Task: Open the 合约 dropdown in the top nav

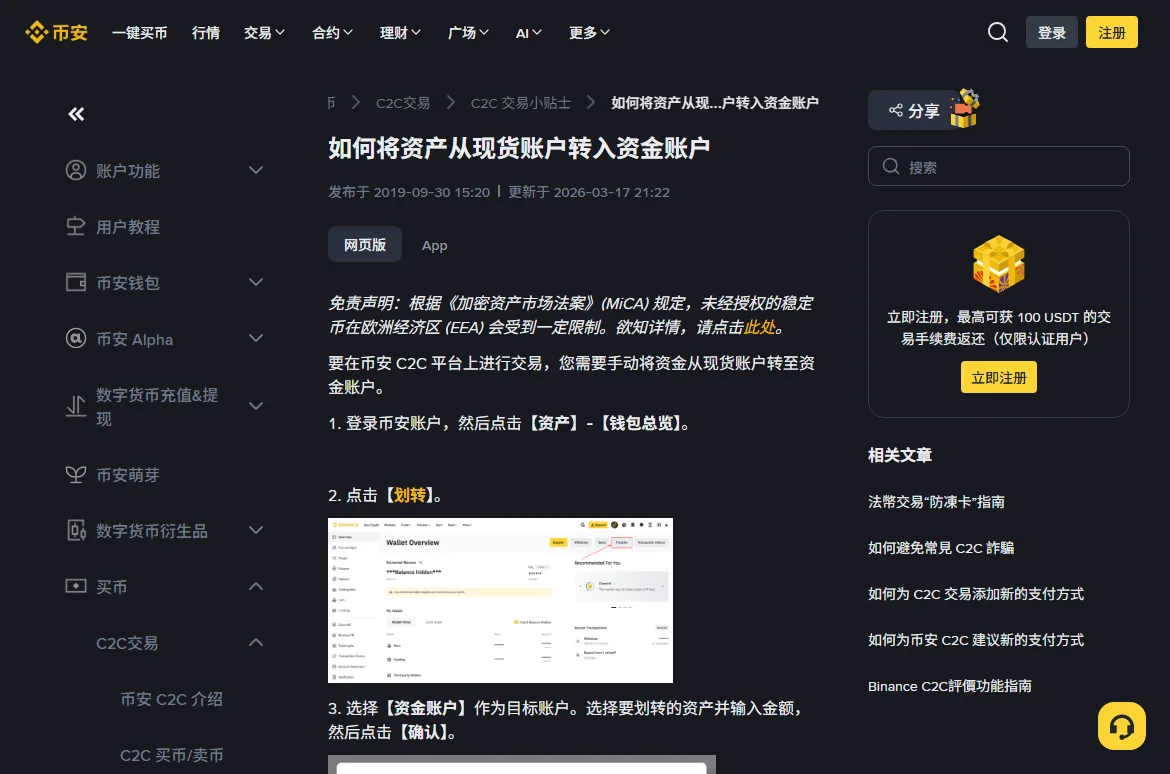Action: coord(332,33)
